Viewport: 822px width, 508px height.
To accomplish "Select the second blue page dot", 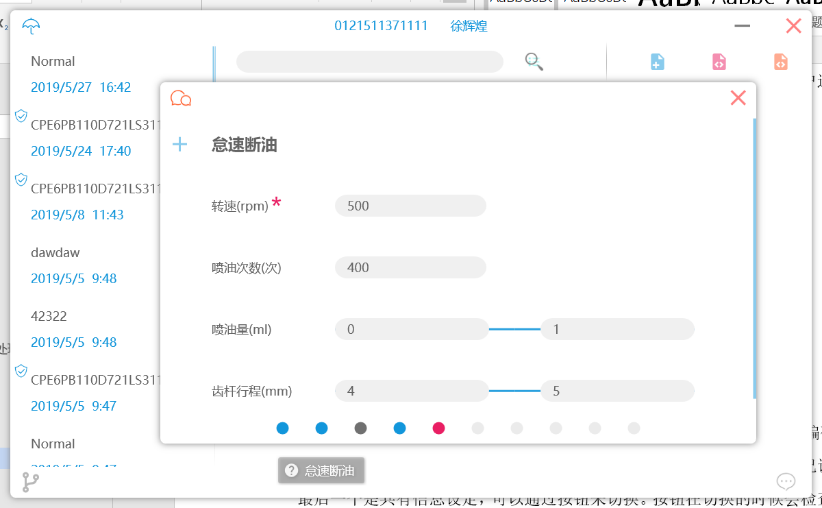I will [322, 428].
